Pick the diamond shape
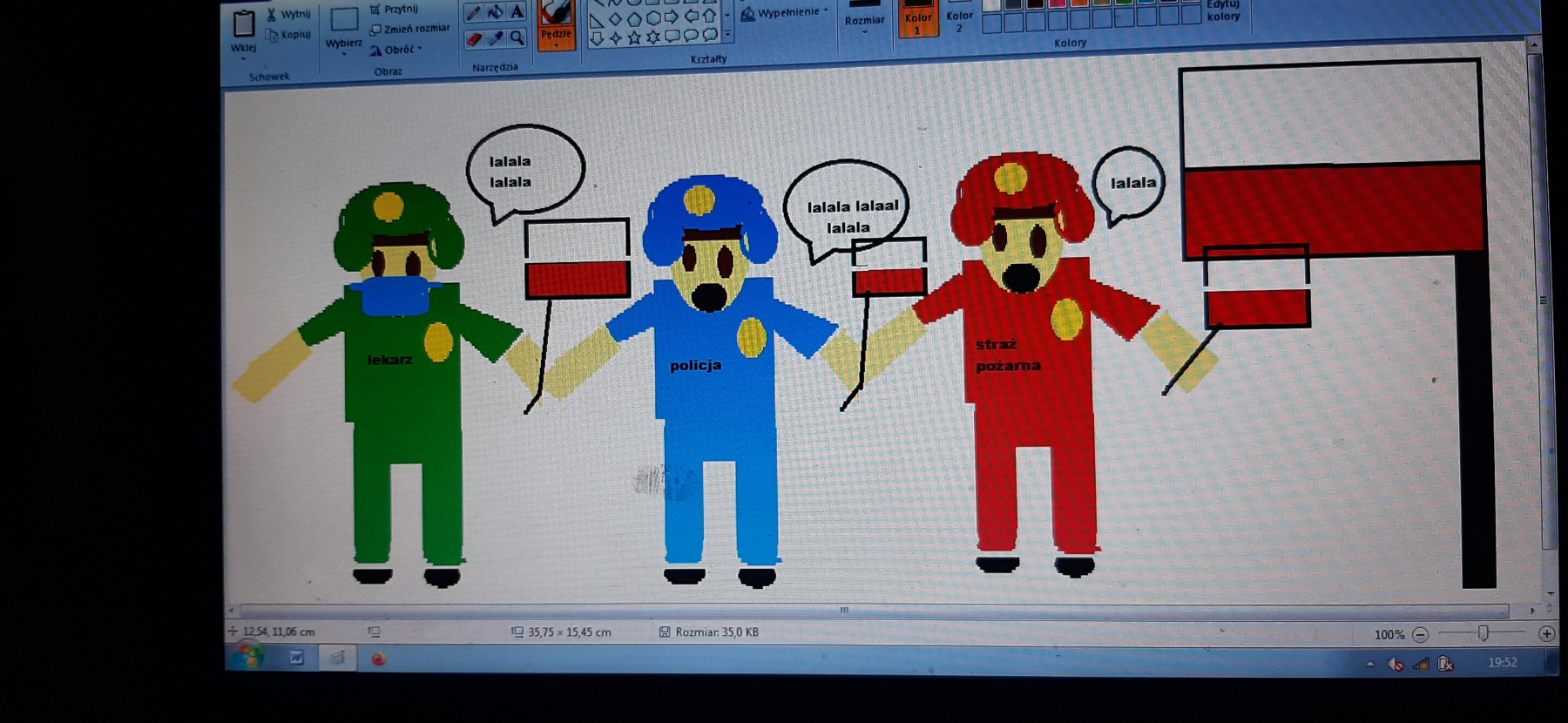Viewport: 1568px width, 723px height. [x=615, y=18]
